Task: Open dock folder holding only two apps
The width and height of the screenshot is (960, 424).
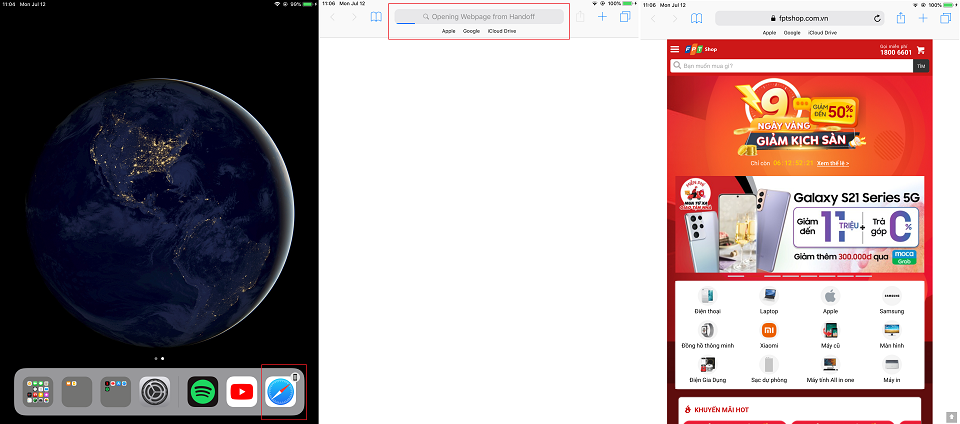Action: [77, 392]
